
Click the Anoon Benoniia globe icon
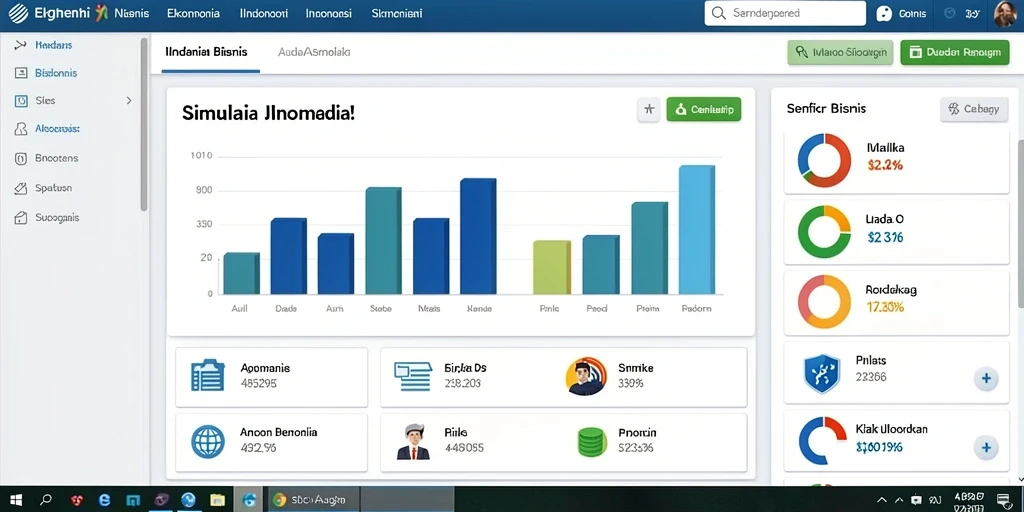(x=208, y=441)
